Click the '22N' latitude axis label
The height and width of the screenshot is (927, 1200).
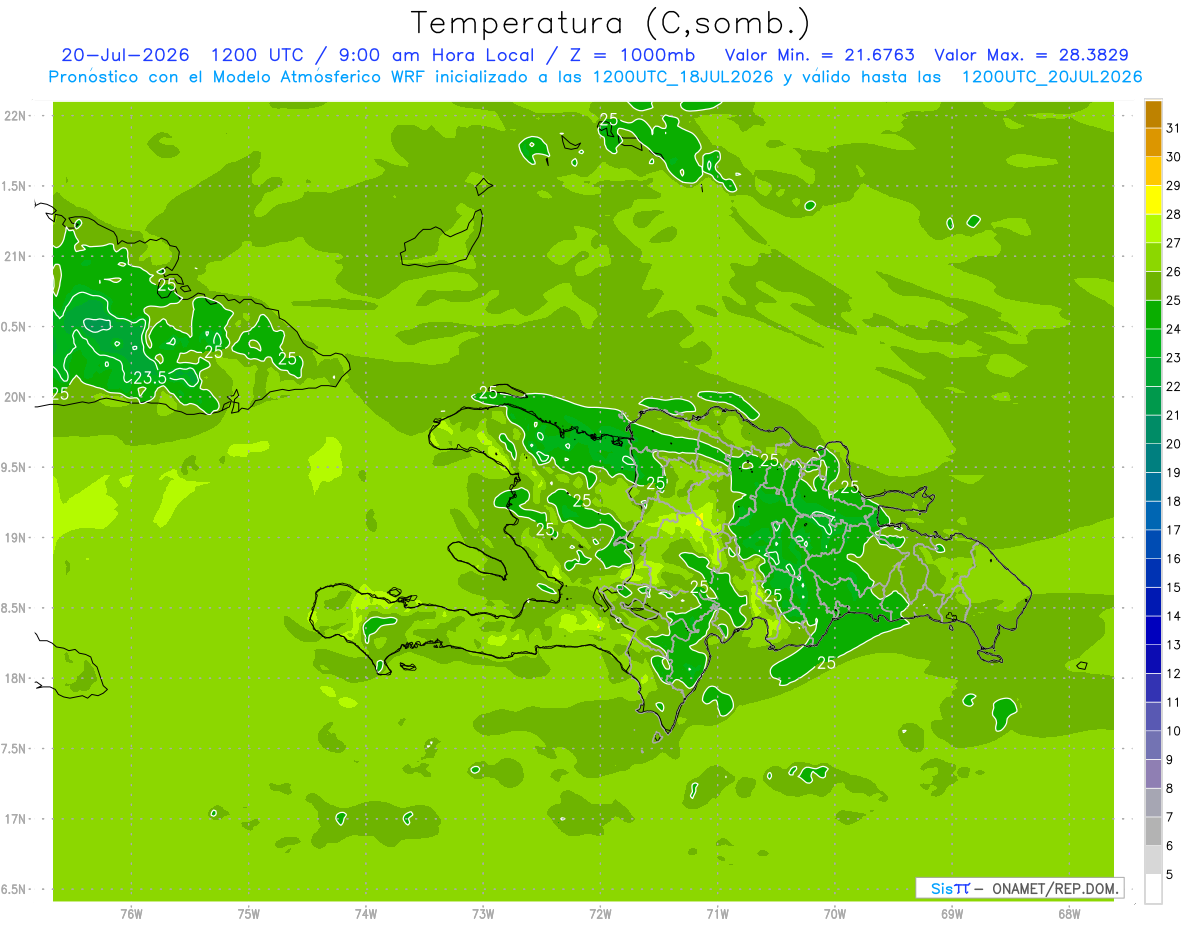[16, 116]
